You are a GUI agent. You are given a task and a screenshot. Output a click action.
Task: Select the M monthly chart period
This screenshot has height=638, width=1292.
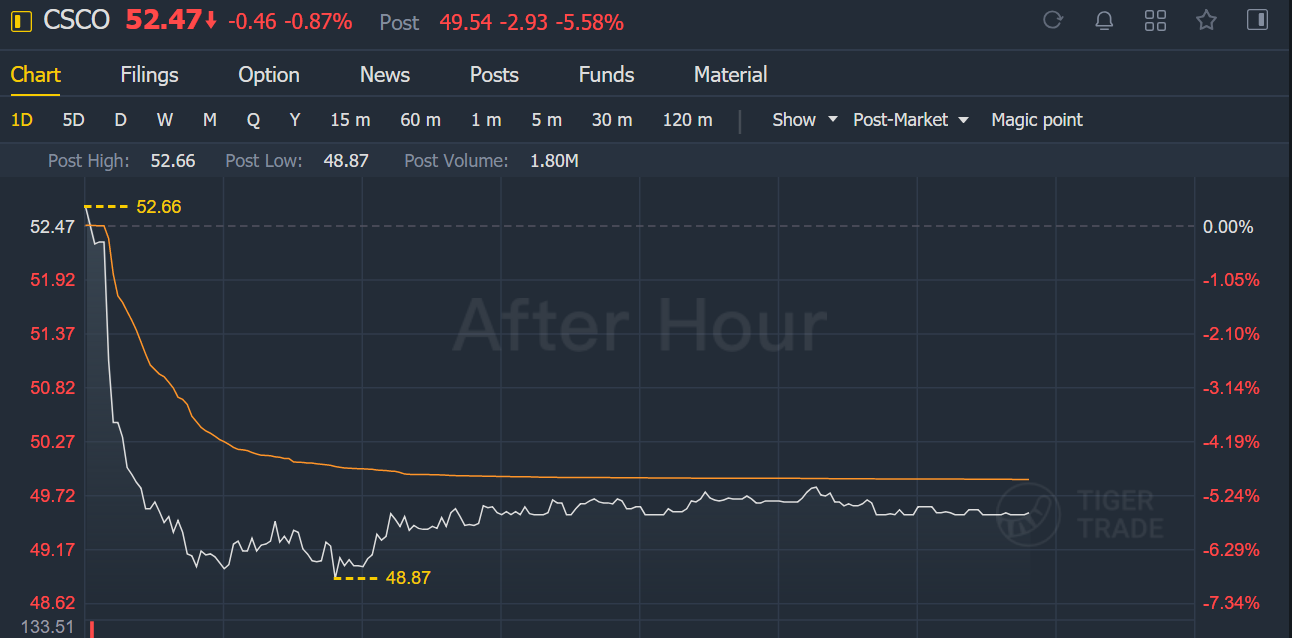click(210, 120)
